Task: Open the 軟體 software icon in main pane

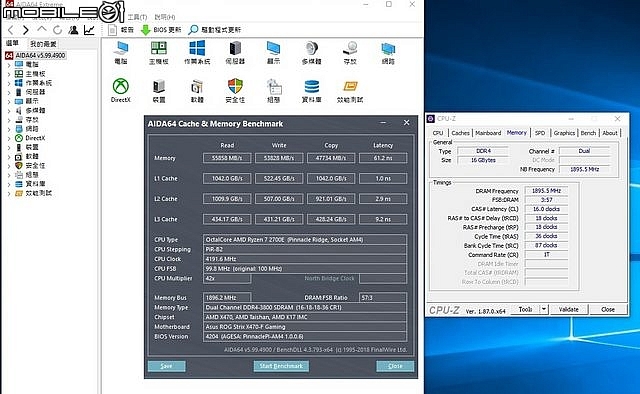Action: [x=197, y=91]
